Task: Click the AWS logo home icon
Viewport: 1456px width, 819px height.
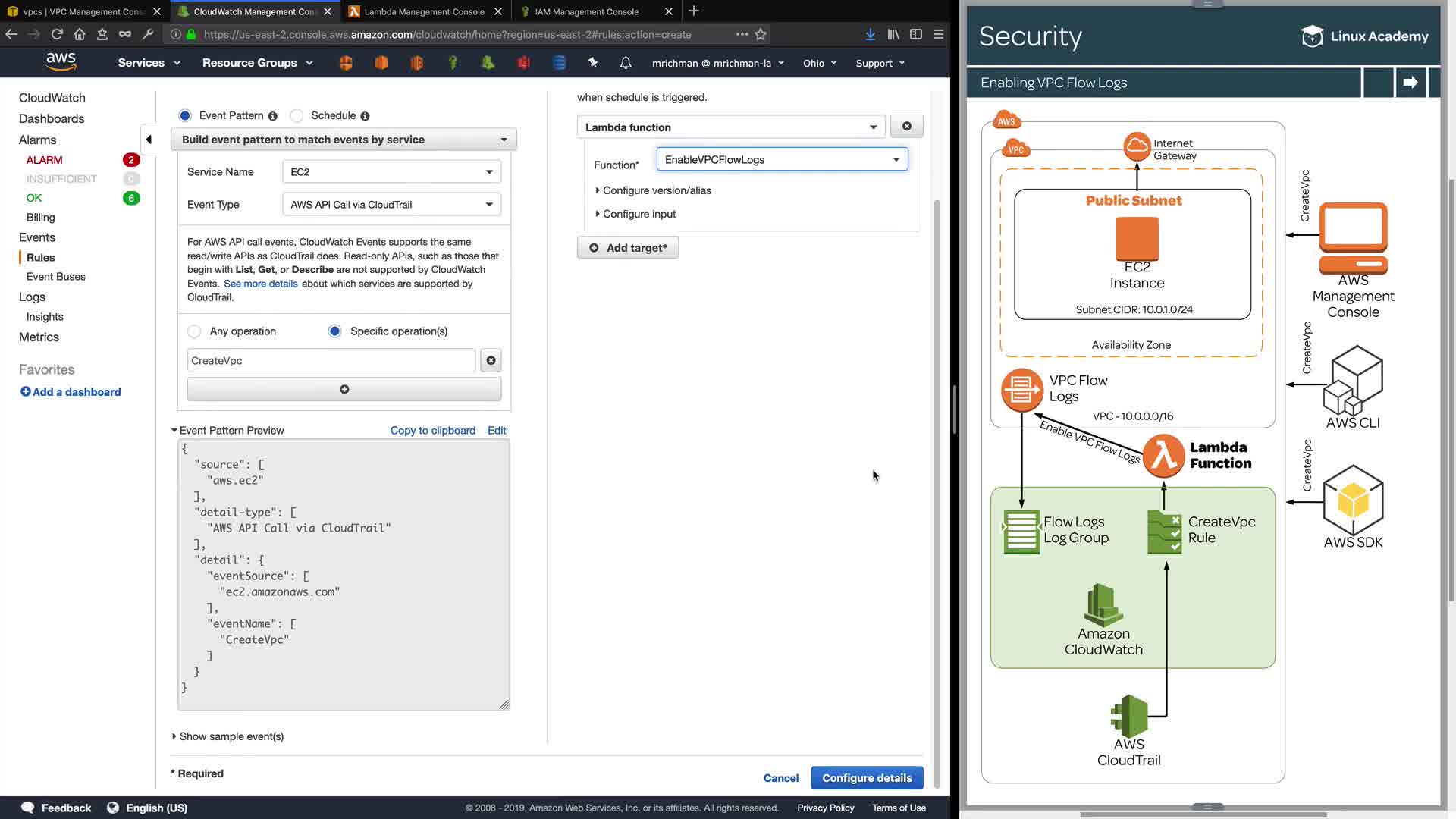Action: (x=61, y=62)
